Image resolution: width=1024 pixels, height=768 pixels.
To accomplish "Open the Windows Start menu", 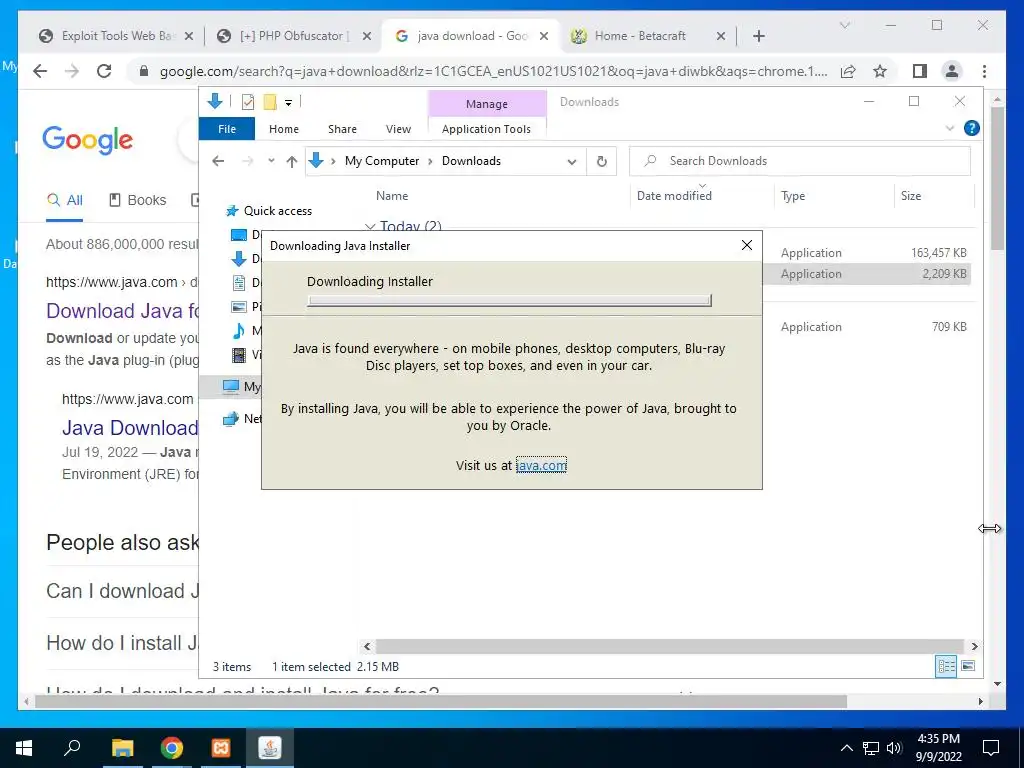I will tap(24, 748).
